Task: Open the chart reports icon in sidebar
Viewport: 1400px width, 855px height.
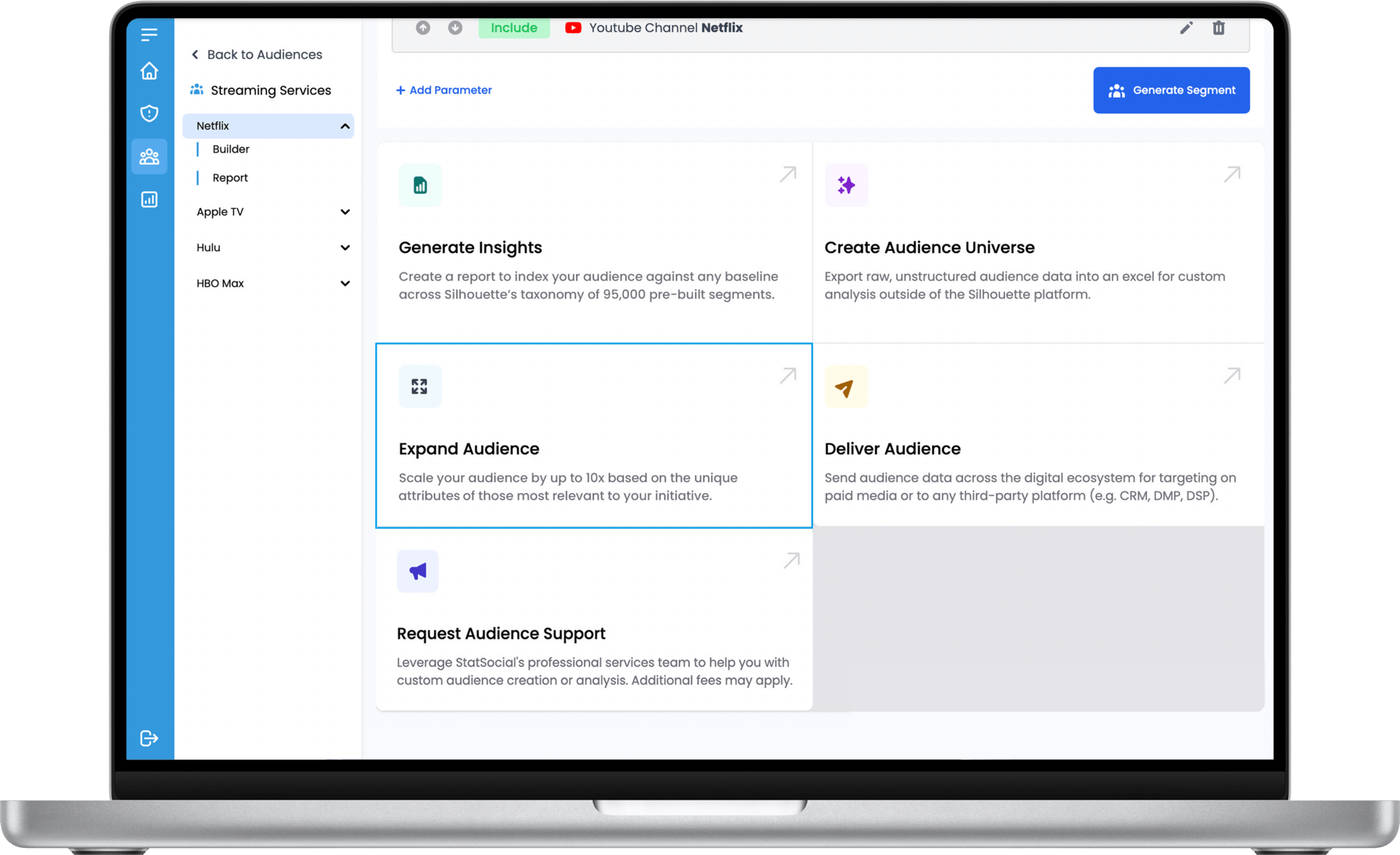Action: click(x=149, y=199)
